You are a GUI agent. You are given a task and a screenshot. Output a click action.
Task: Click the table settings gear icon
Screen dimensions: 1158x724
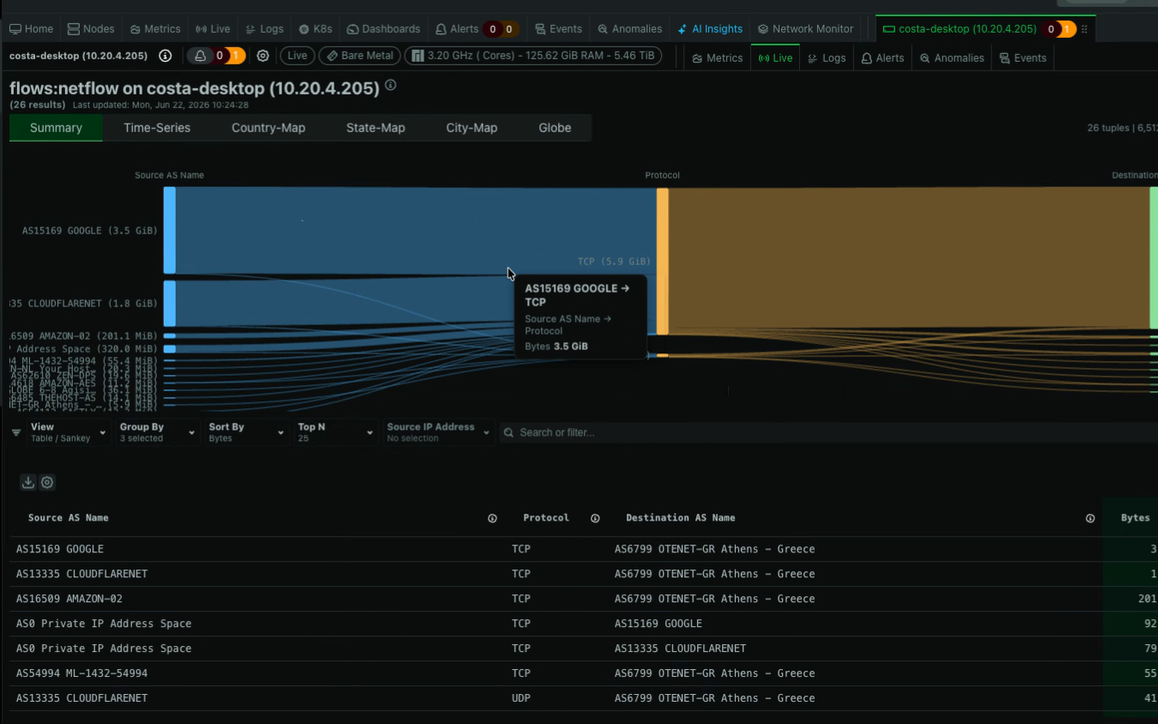47,482
